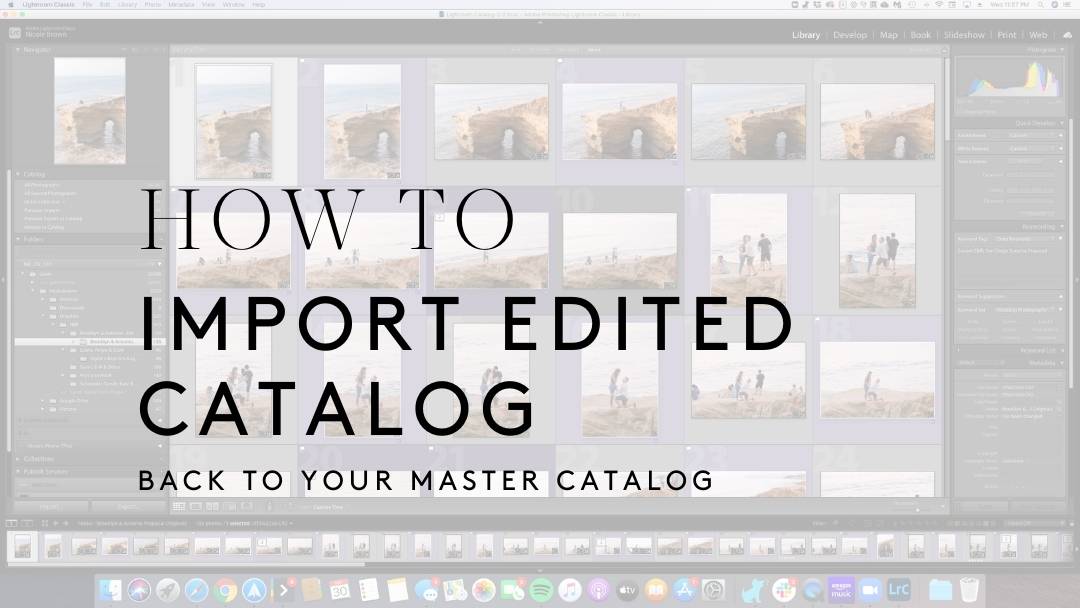The height and width of the screenshot is (608, 1080).
Task: Open Spotify from the dock
Action: pyautogui.click(x=541, y=590)
